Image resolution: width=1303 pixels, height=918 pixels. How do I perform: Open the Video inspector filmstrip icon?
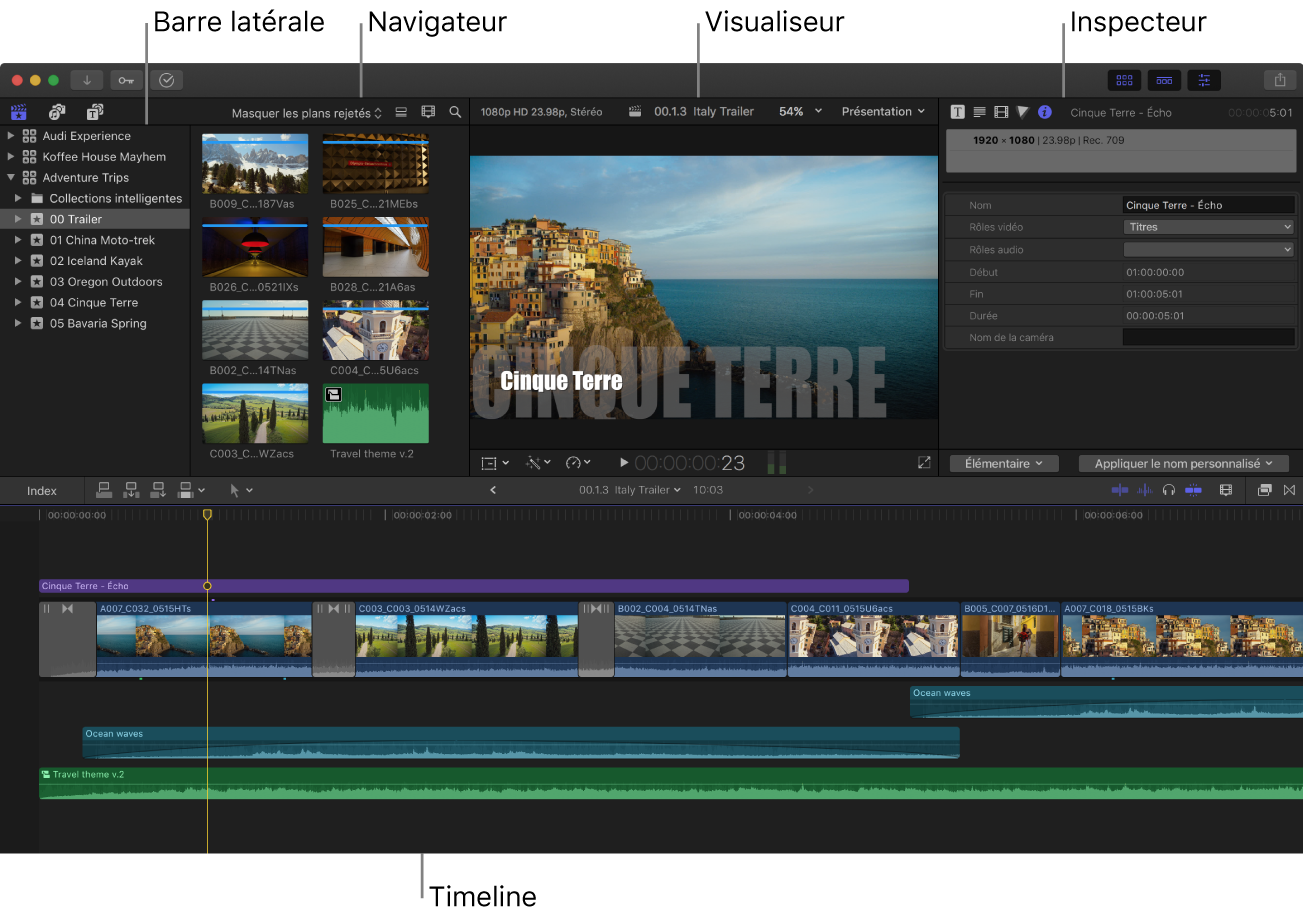(x=1001, y=112)
